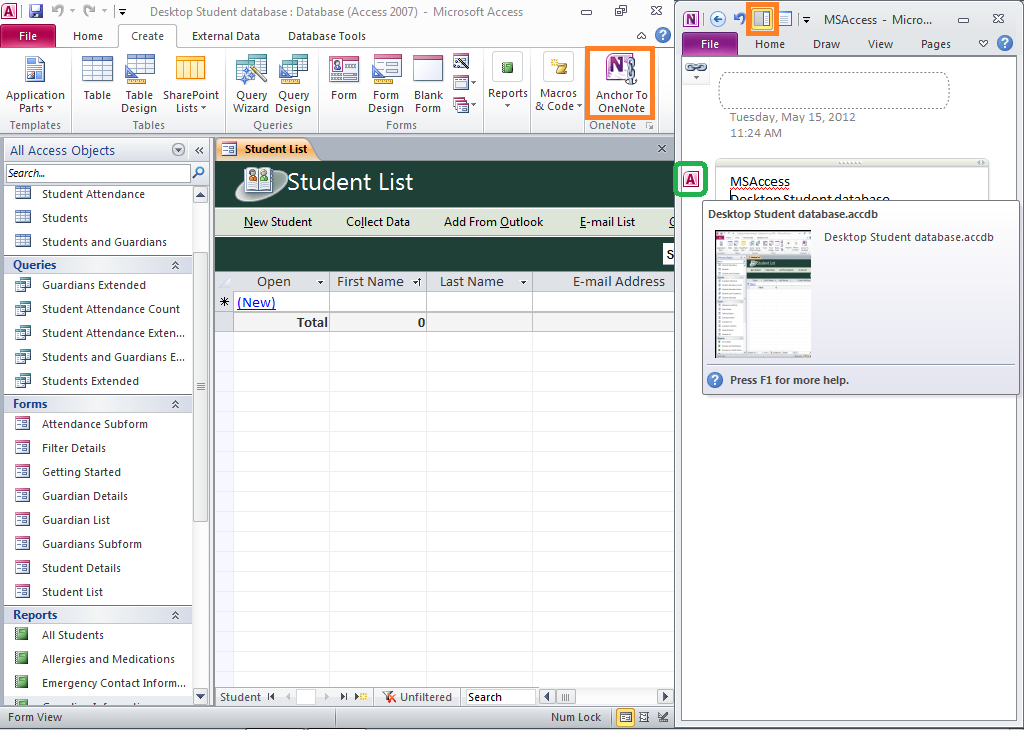Click the (New) record link
The image size is (1024, 730).
click(x=256, y=302)
